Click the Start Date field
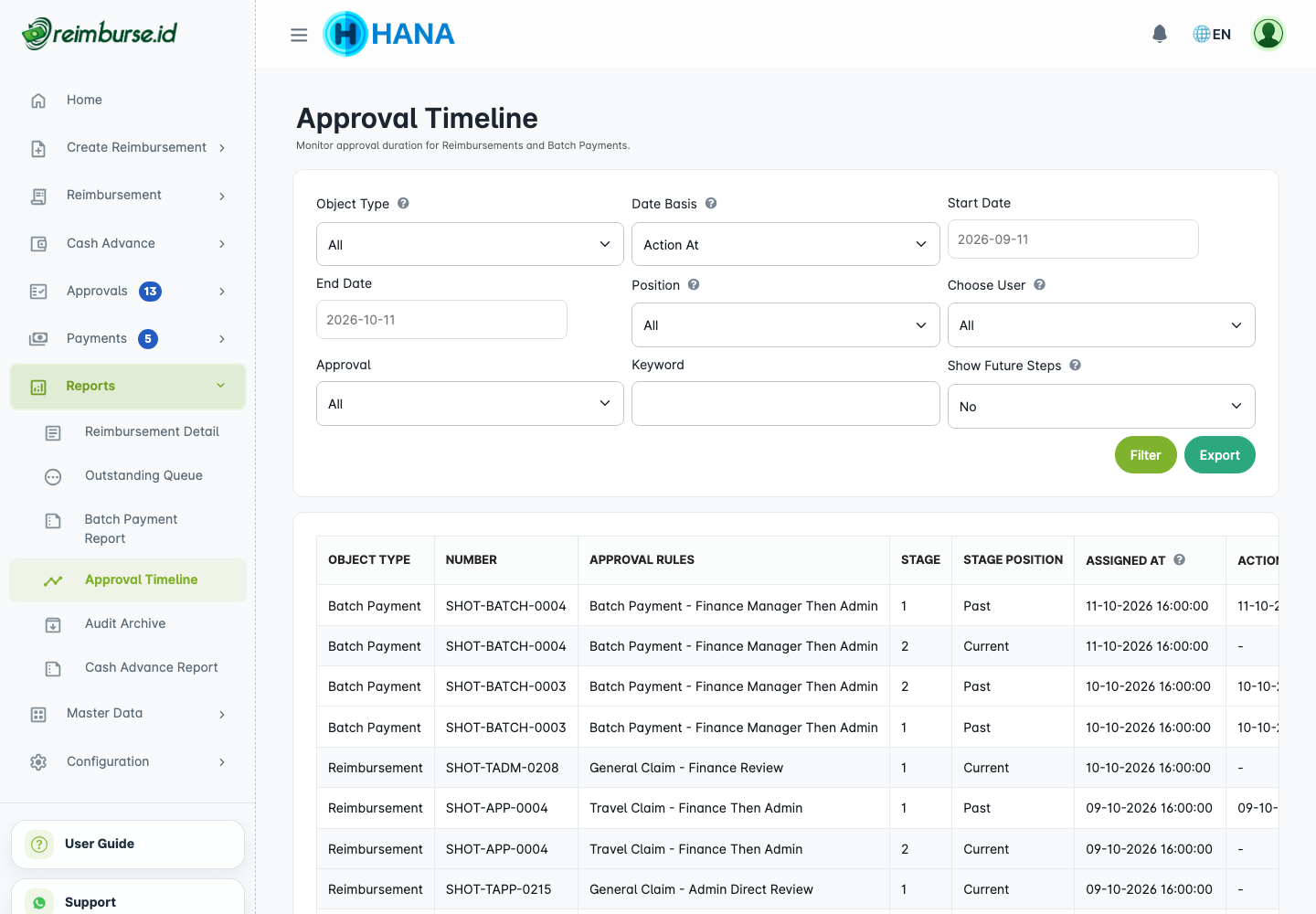This screenshot has height=914, width=1316. click(1073, 239)
